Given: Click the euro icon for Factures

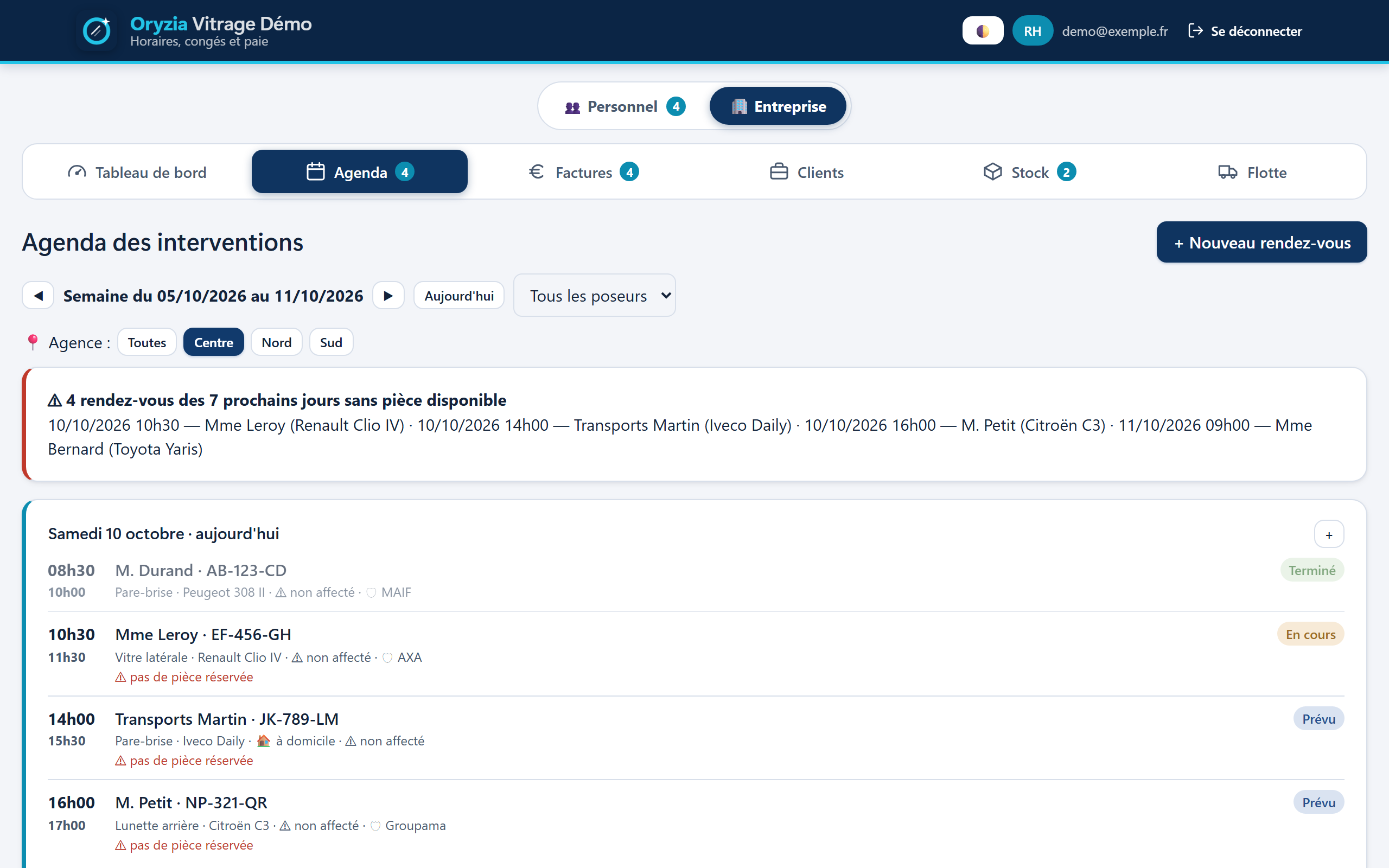Looking at the screenshot, I should (536, 172).
